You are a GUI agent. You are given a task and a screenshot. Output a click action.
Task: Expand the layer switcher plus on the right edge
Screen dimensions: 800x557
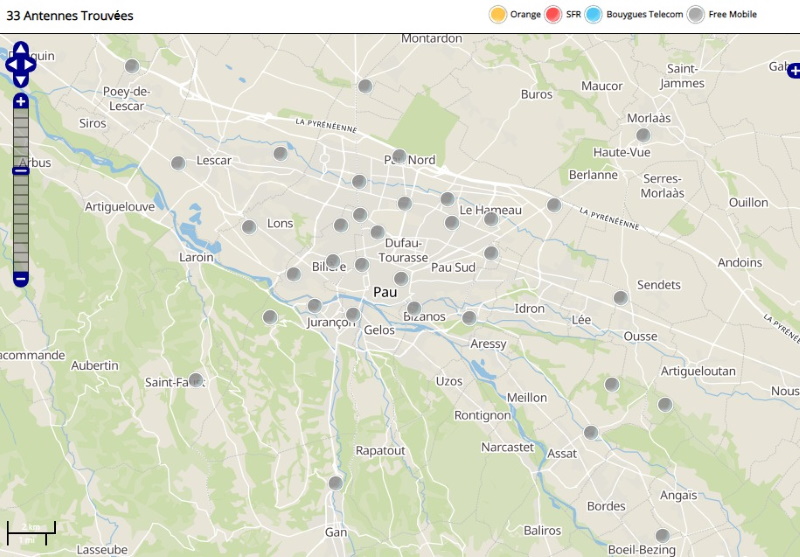coord(794,70)
